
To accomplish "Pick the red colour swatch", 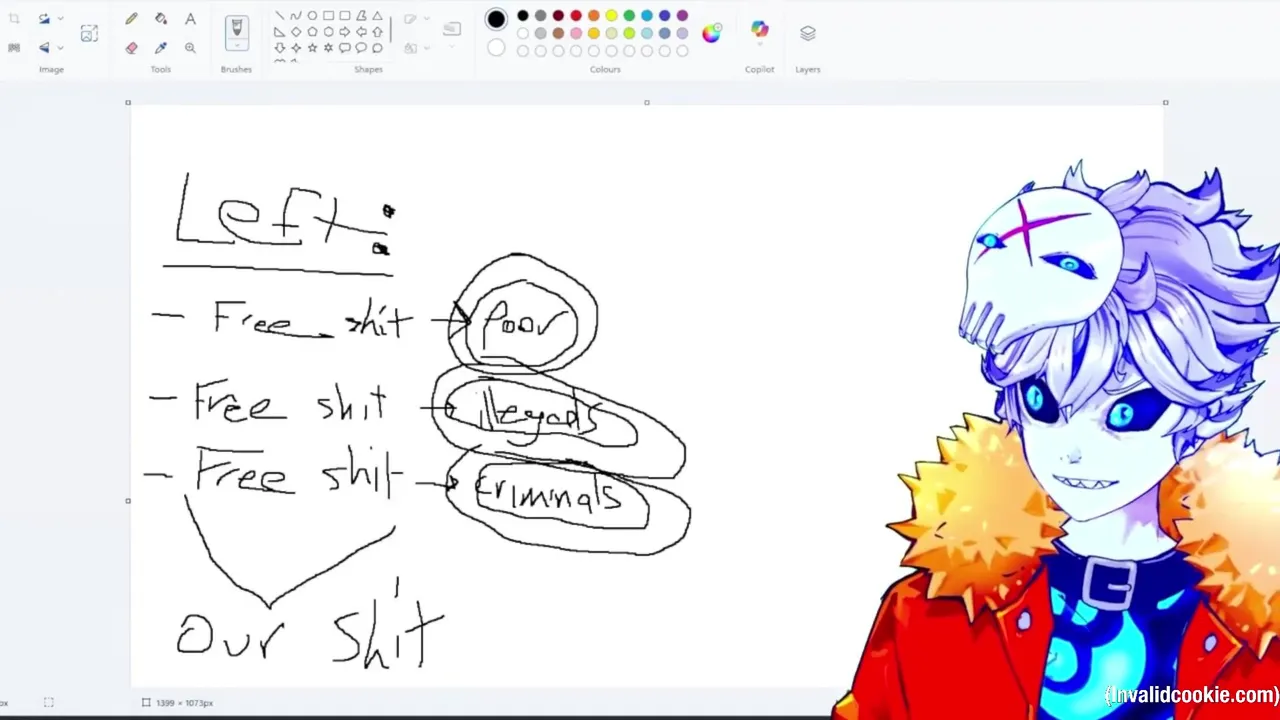I will [x=576, y=15].
